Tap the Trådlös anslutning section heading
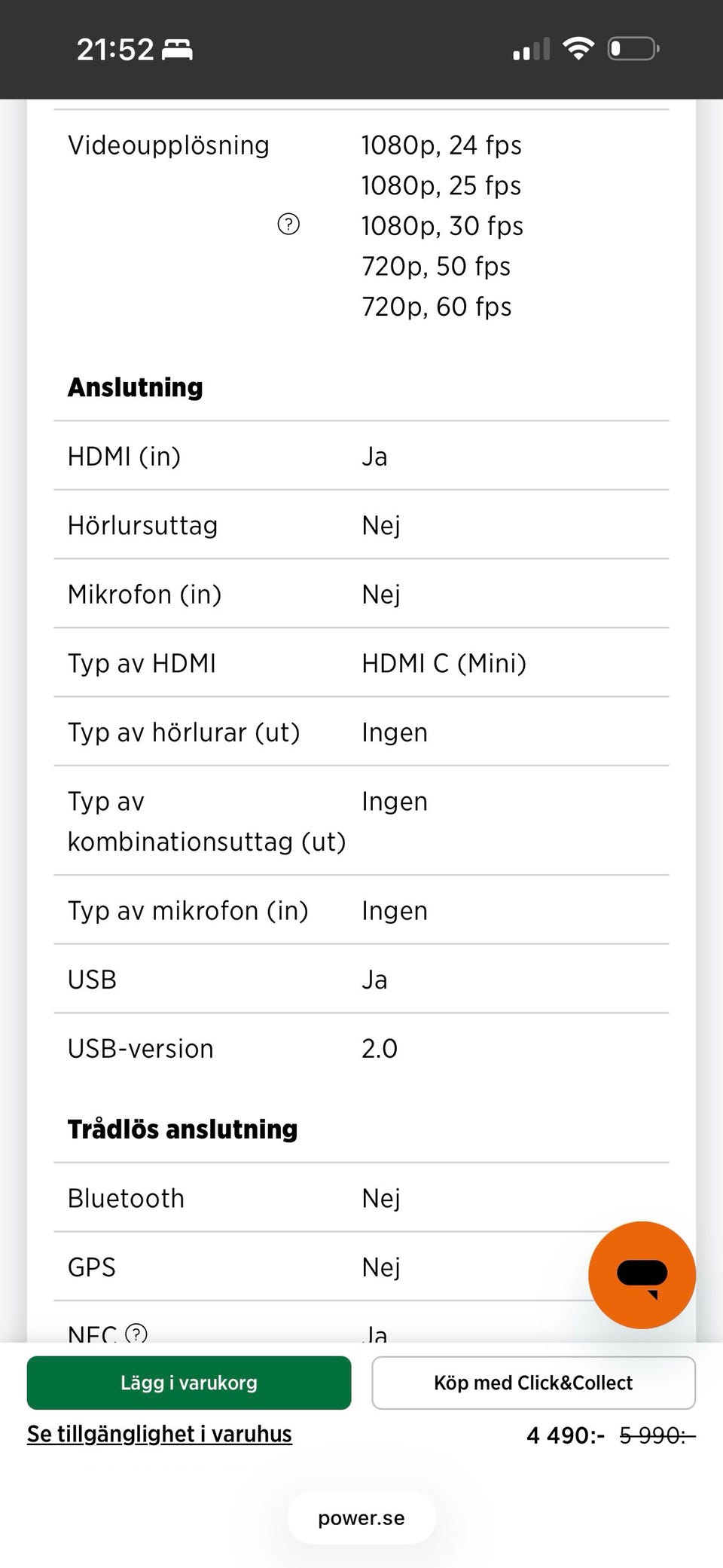 click(x=182, y=1129)
